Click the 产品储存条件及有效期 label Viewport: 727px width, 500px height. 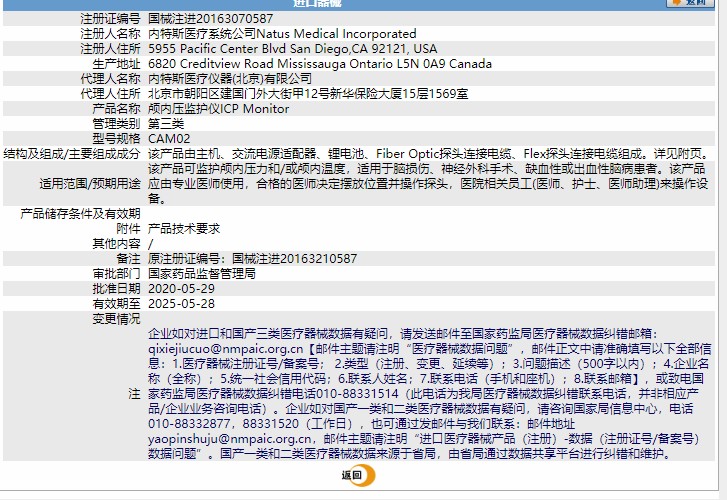click(80, 214)
